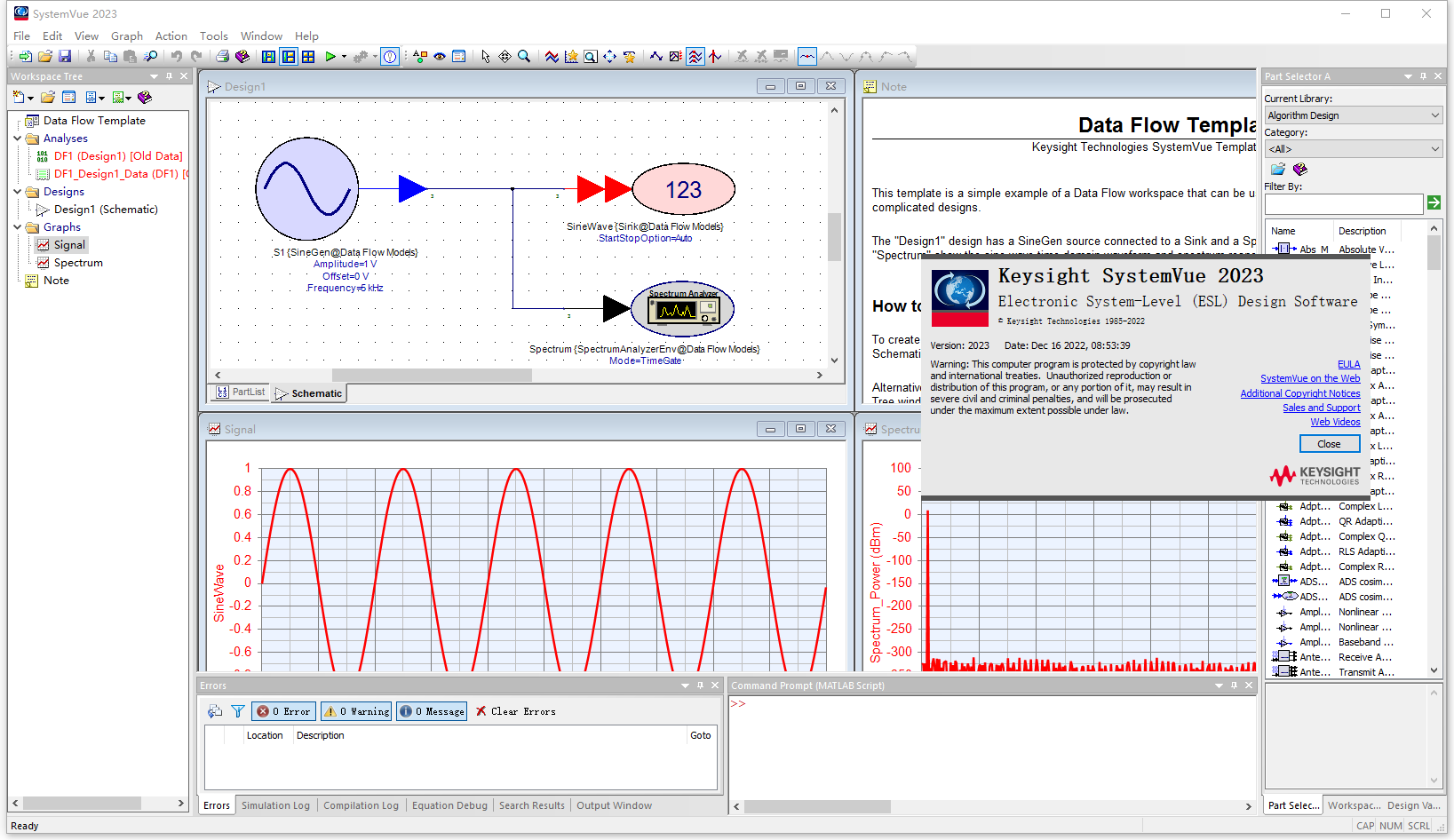
Task: Switch to the Equation Debug tab
Action: coord(449,805)
